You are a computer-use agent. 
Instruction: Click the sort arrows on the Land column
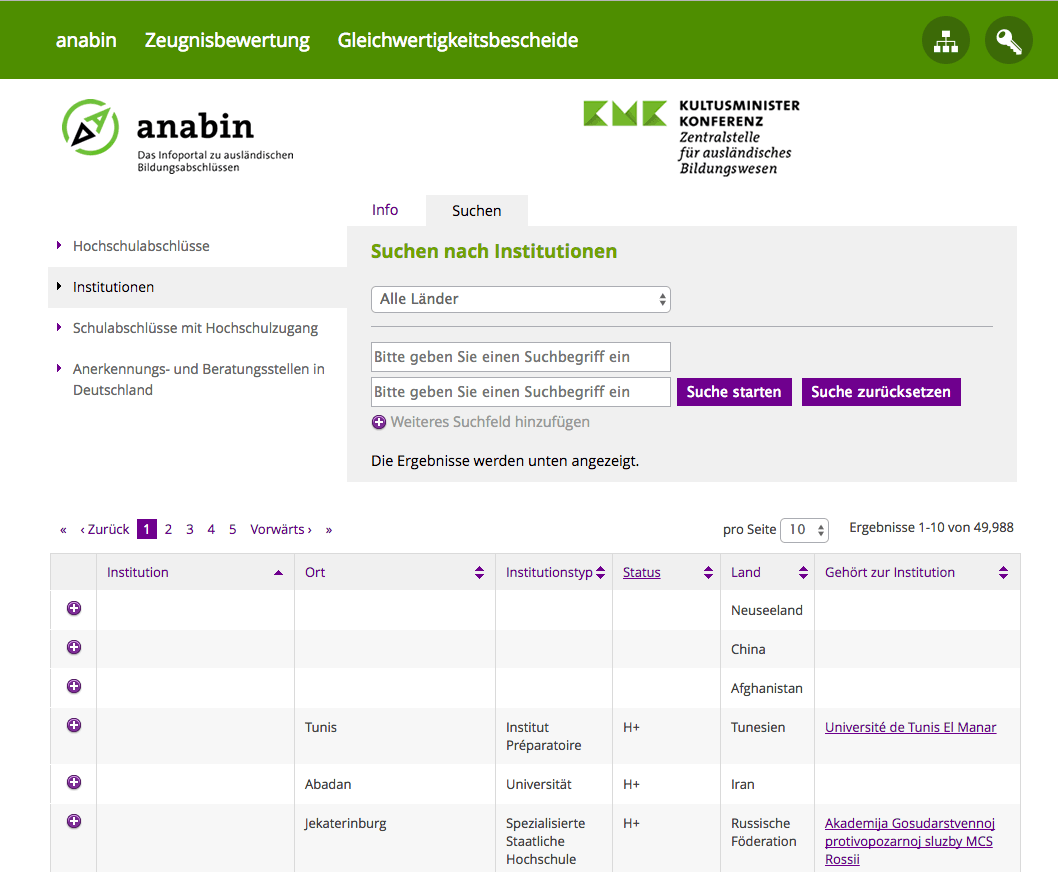[802, 571]
